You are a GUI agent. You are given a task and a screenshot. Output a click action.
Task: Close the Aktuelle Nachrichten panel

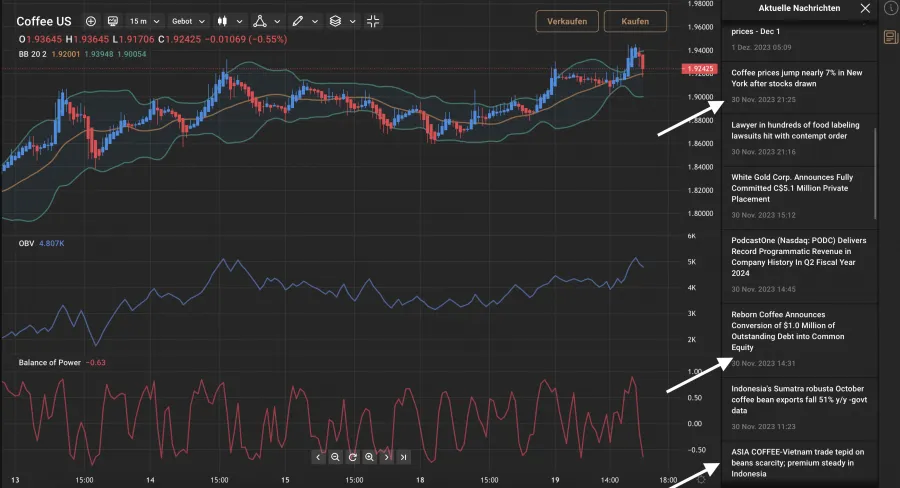[x=865, y=8]
